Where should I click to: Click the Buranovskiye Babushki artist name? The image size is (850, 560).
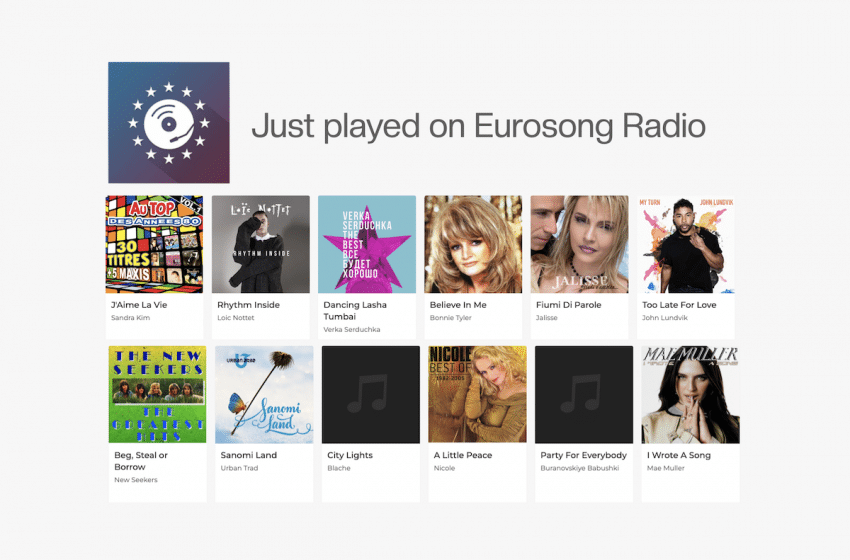579,468
